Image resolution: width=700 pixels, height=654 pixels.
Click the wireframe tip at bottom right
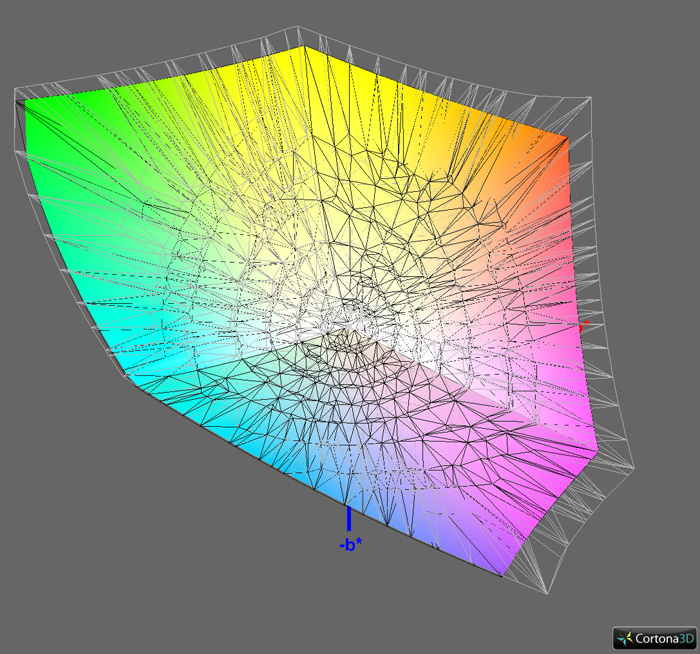pos(548,592)
